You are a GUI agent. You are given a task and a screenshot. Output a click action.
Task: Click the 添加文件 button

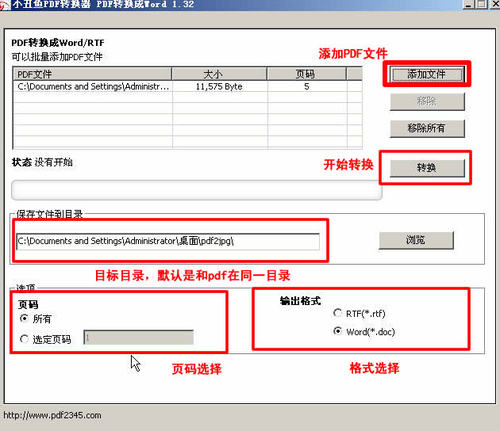pyautogui.click(x=427, y=74)
